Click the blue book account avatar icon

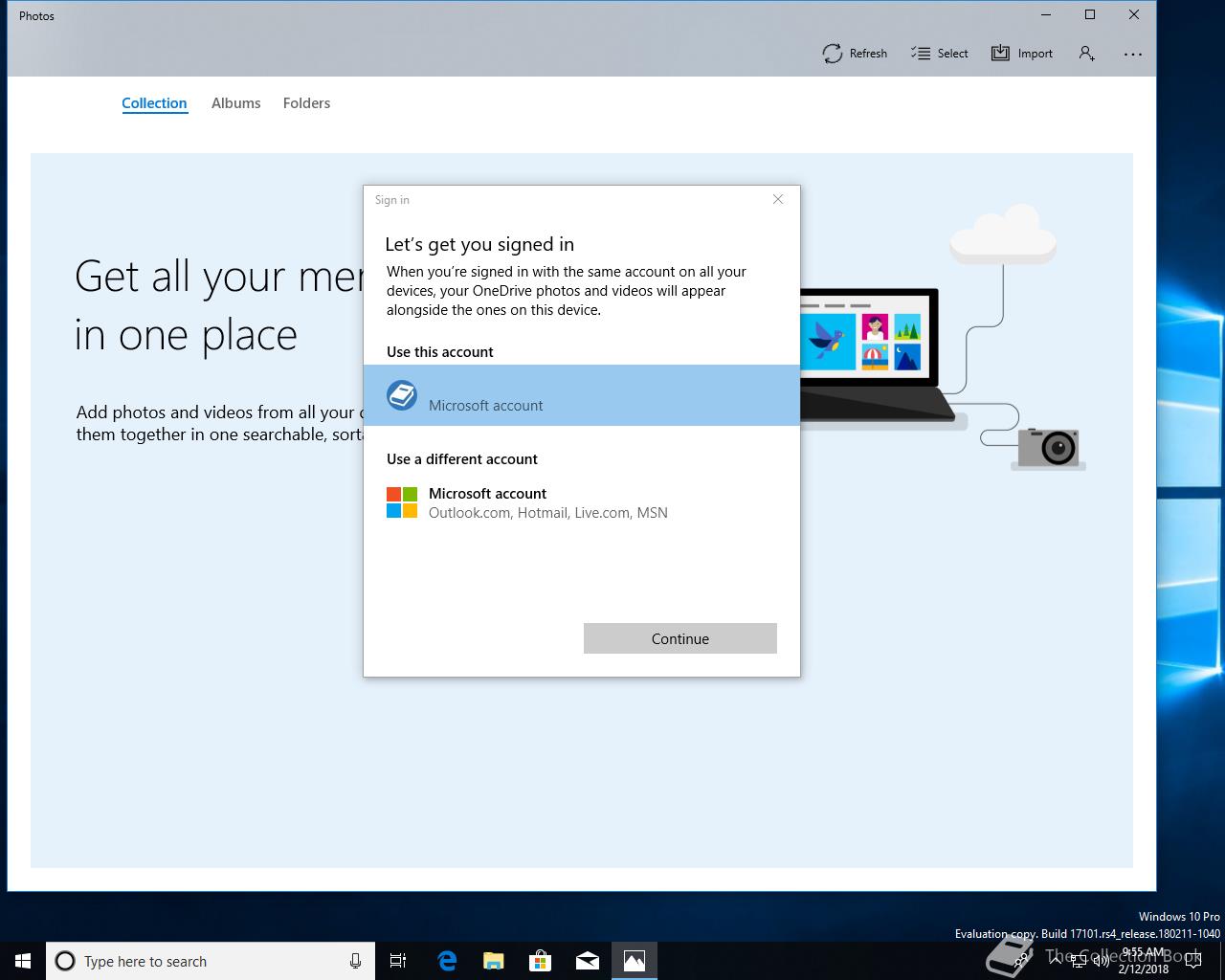point(402,395)
